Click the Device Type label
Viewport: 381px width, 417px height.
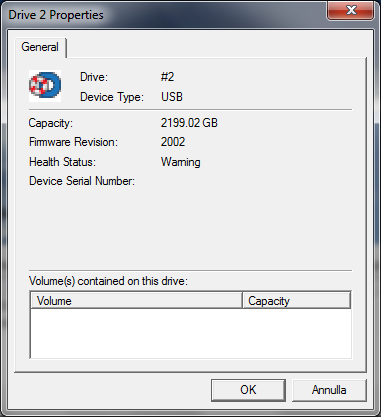click(x=112, y=97)
